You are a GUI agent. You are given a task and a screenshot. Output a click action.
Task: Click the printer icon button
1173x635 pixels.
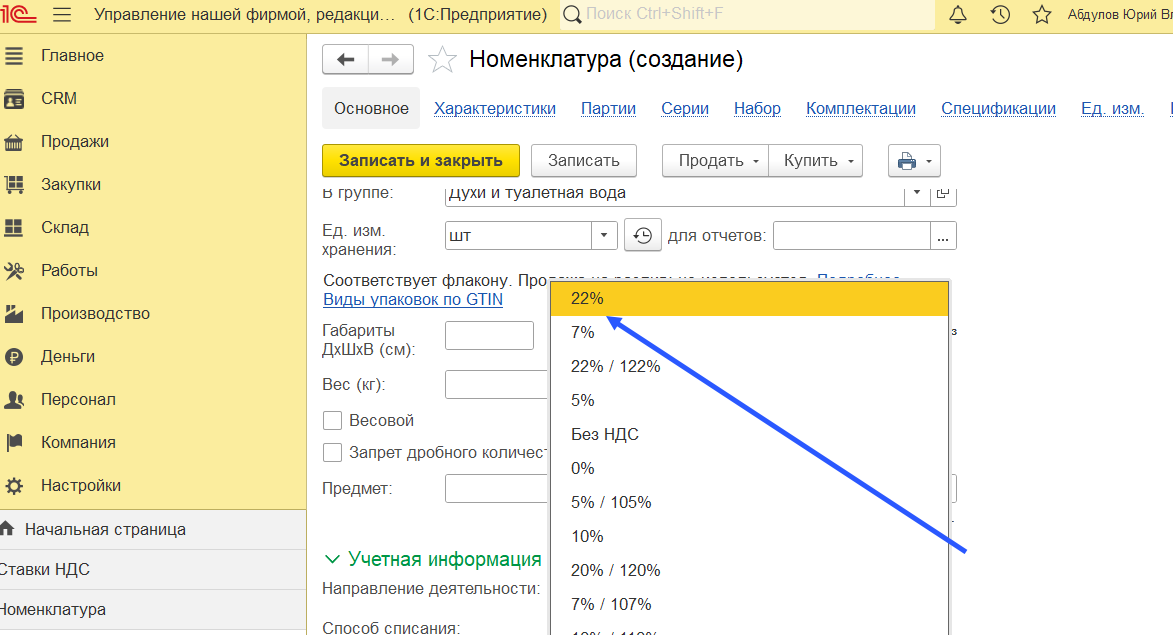pos(907,161)
